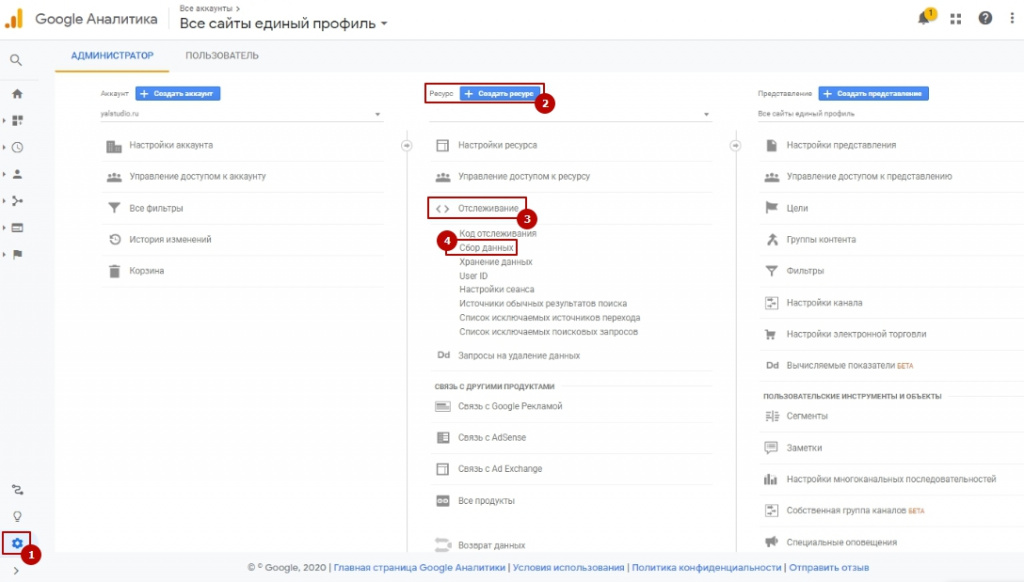Click the megaphone icon beside Специальные оповещения
Screen dimensions: 1024x582
(771, 542)
